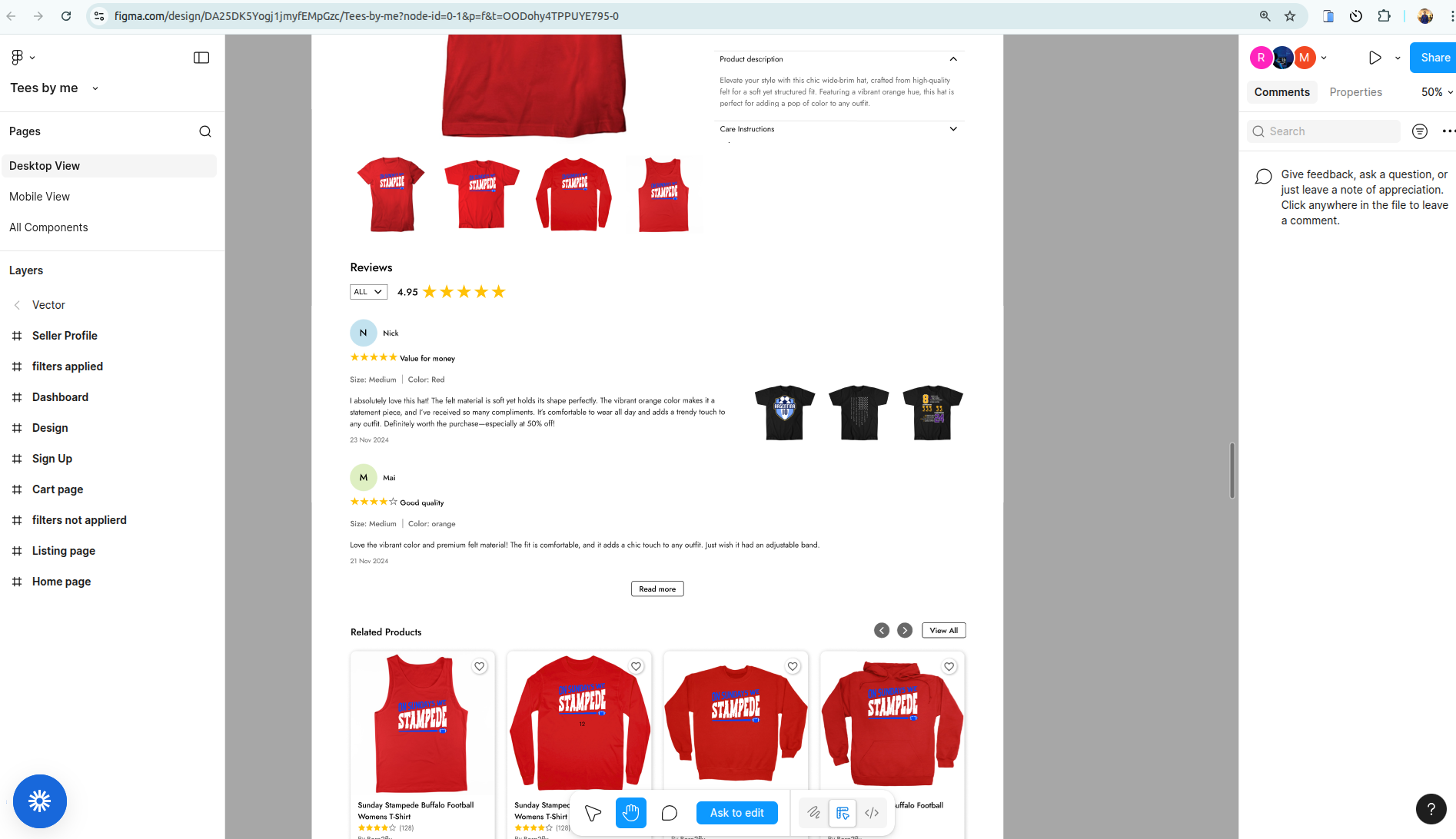Open the Tees by me file dropdown
1456x839 pixels.
click(95, 88)
